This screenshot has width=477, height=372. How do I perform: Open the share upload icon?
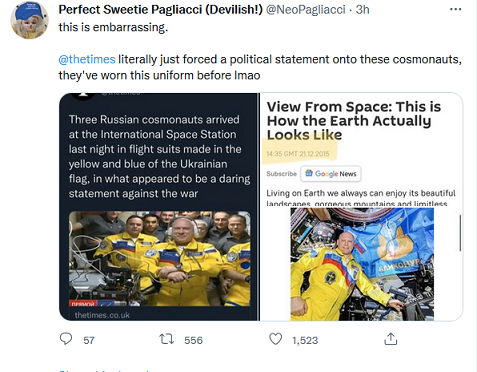click(390, 339)
